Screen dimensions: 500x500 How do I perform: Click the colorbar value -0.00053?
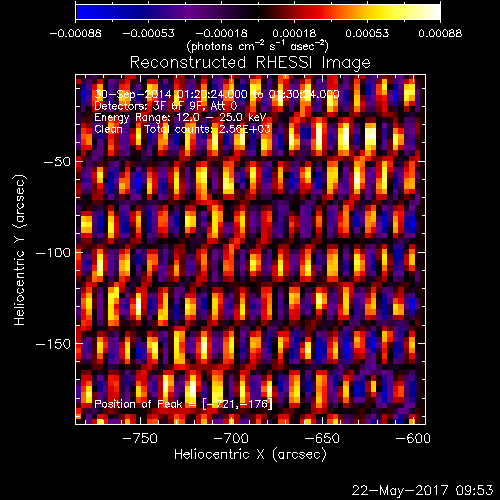(148, 33)
